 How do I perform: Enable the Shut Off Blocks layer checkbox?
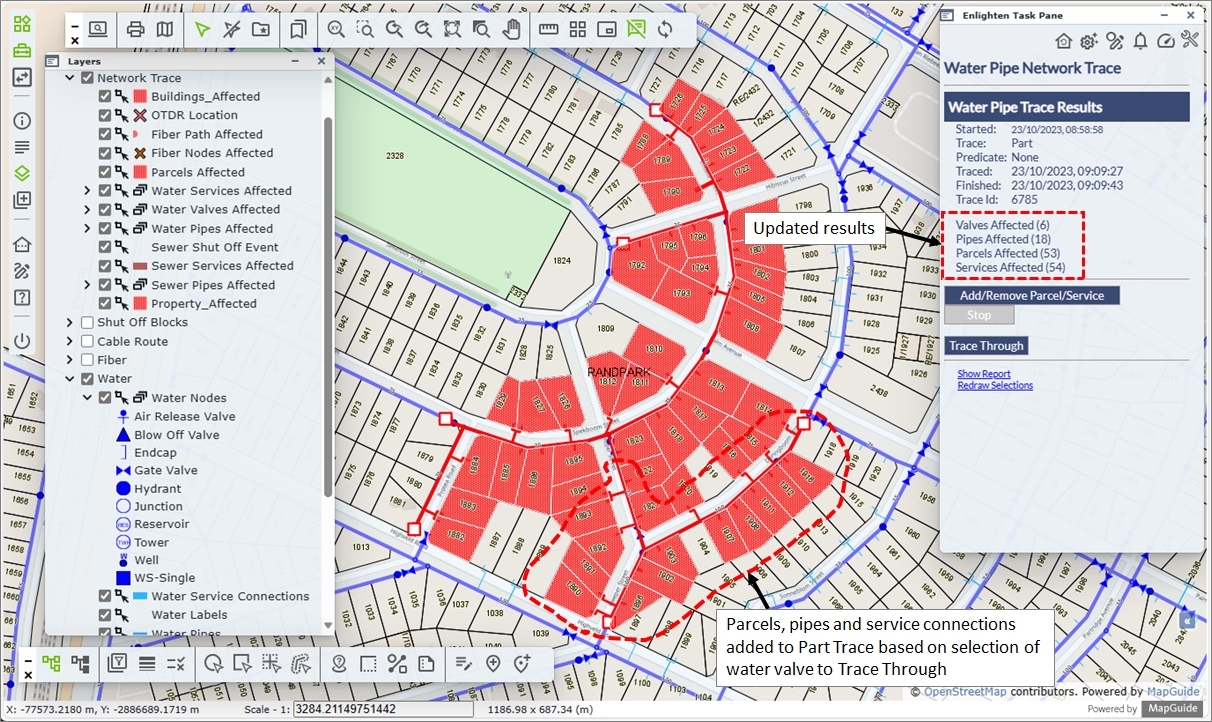pyautogui.click(x=88, y=323)
